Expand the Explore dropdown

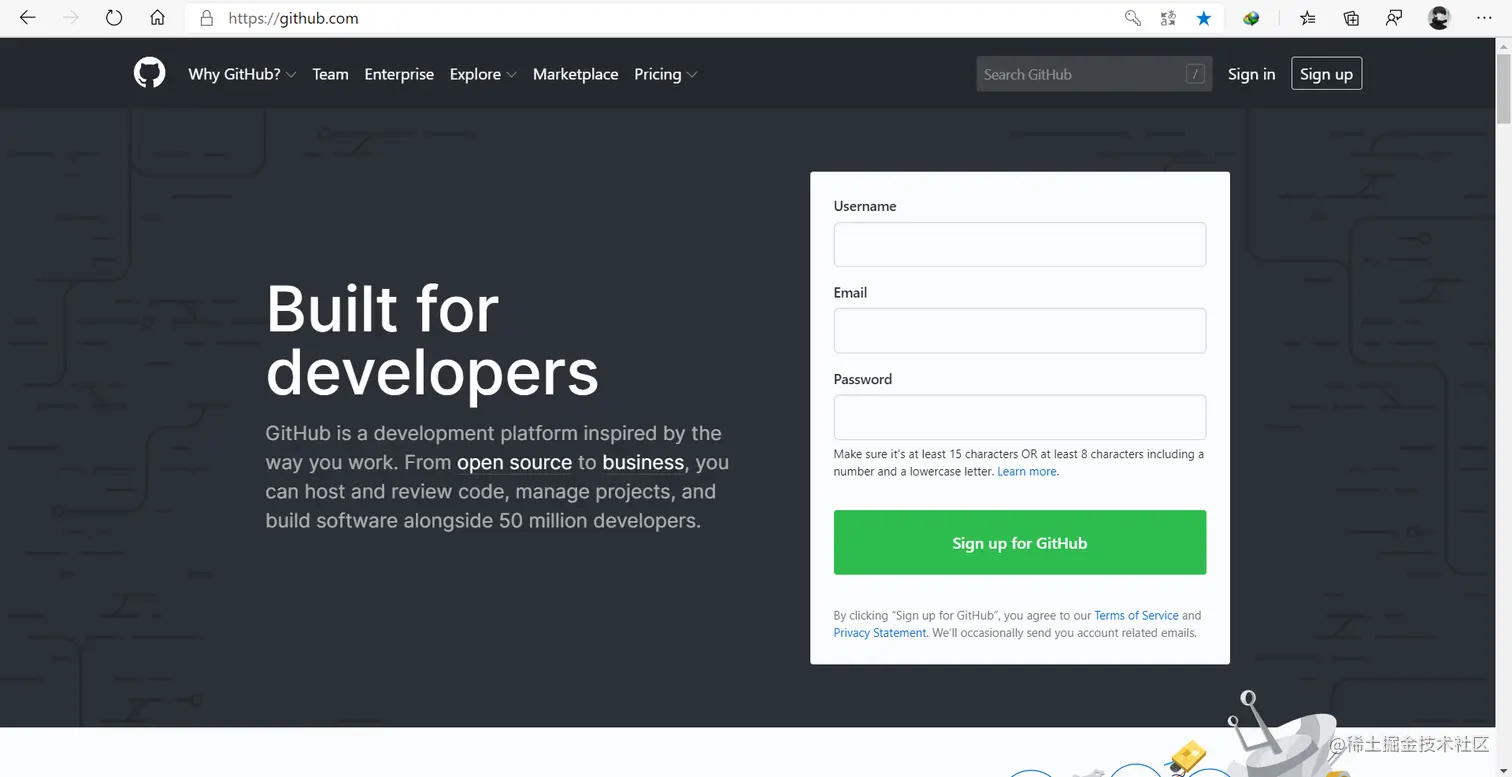(x=483, y=74)
